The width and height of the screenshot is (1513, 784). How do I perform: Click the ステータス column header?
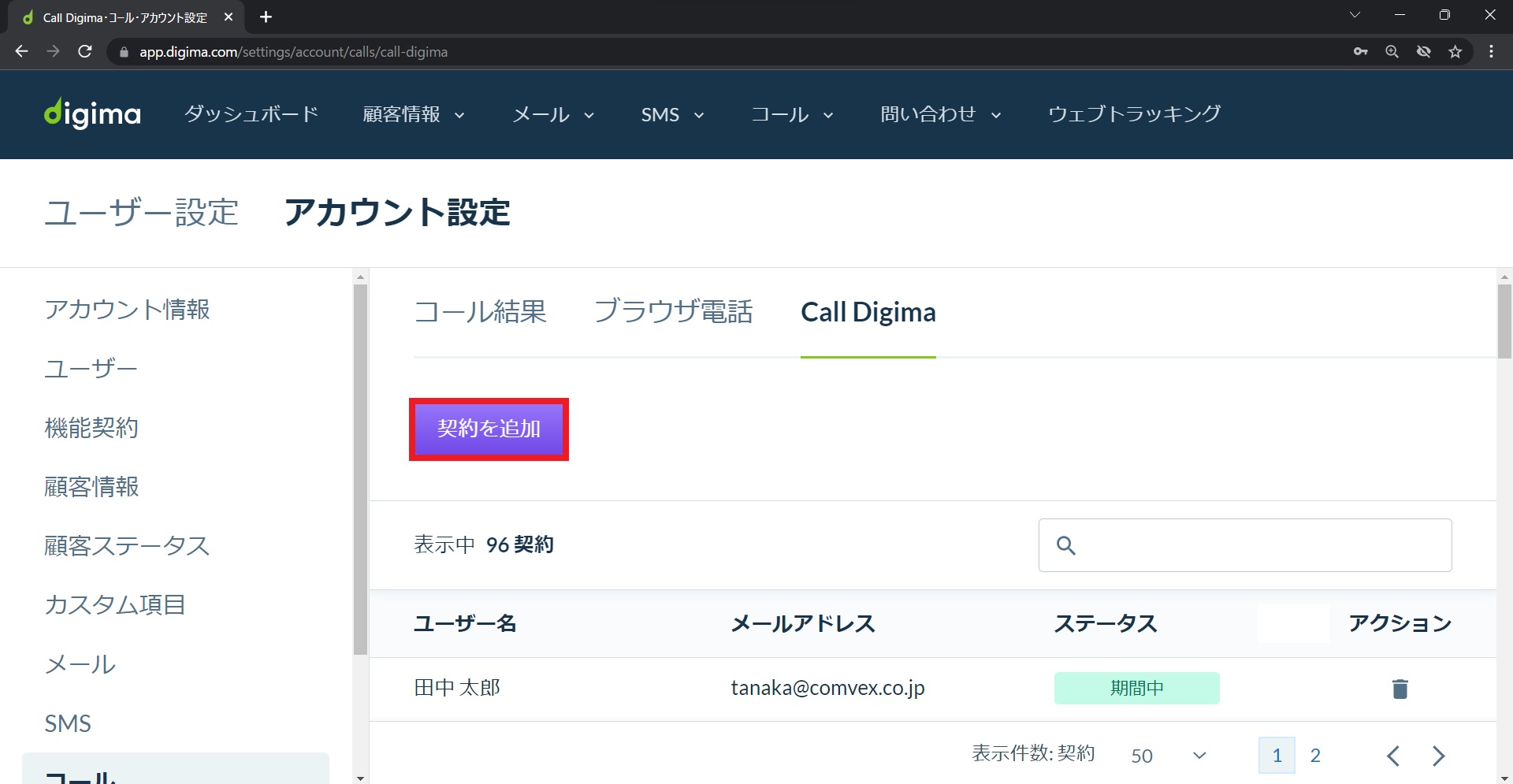click(1106, 624)
